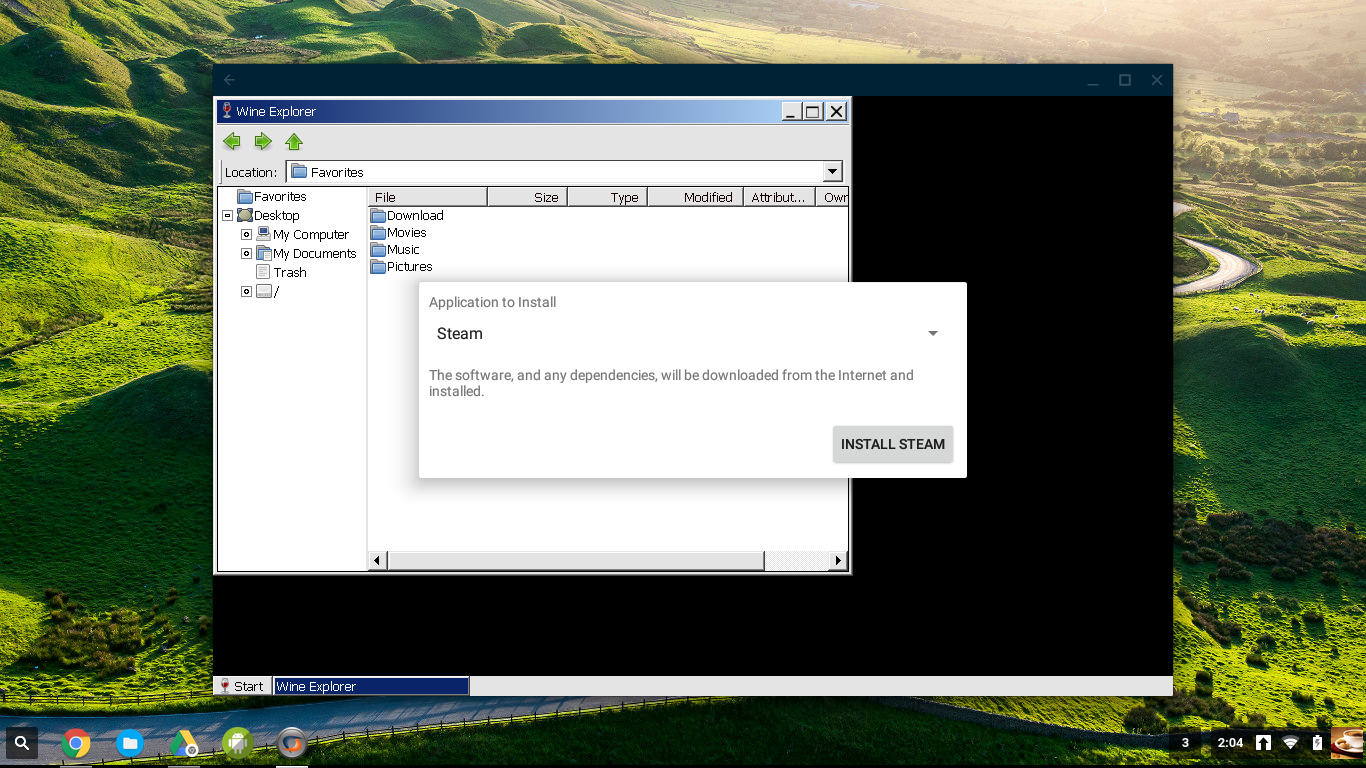The height and width of the screenshot is (768, 1366).
Task: Open the Steam application dropdown
Action: tap(688, 334)
